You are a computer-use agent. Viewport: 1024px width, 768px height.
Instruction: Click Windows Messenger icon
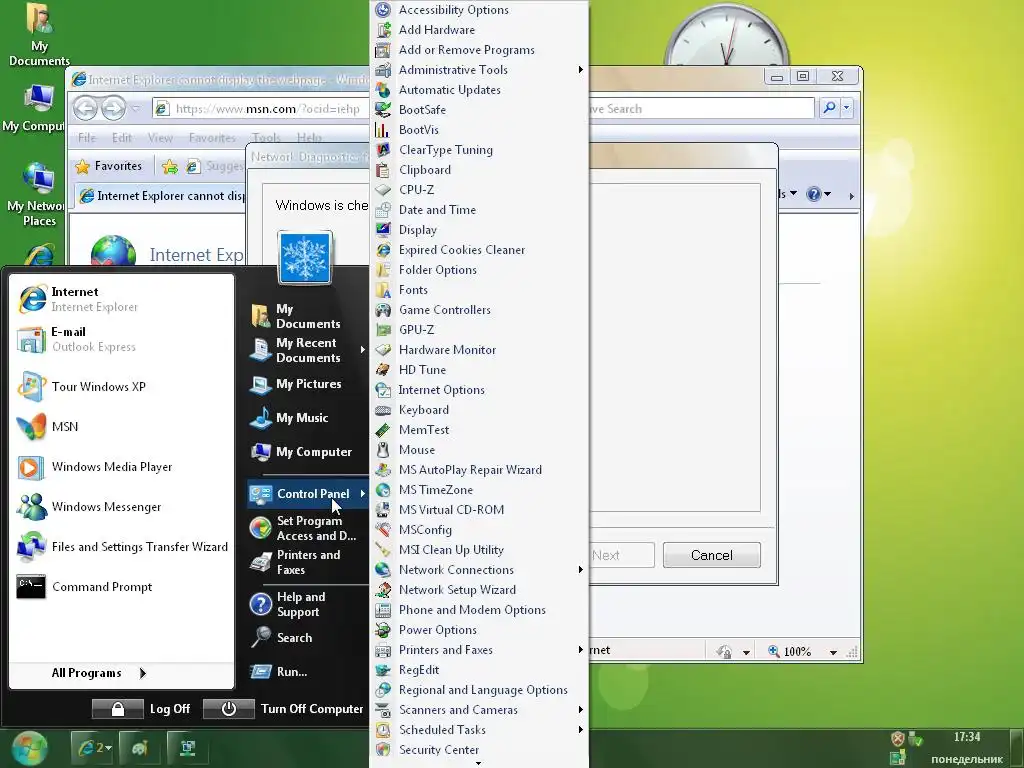pyautogui.click(x=31, y=507)
